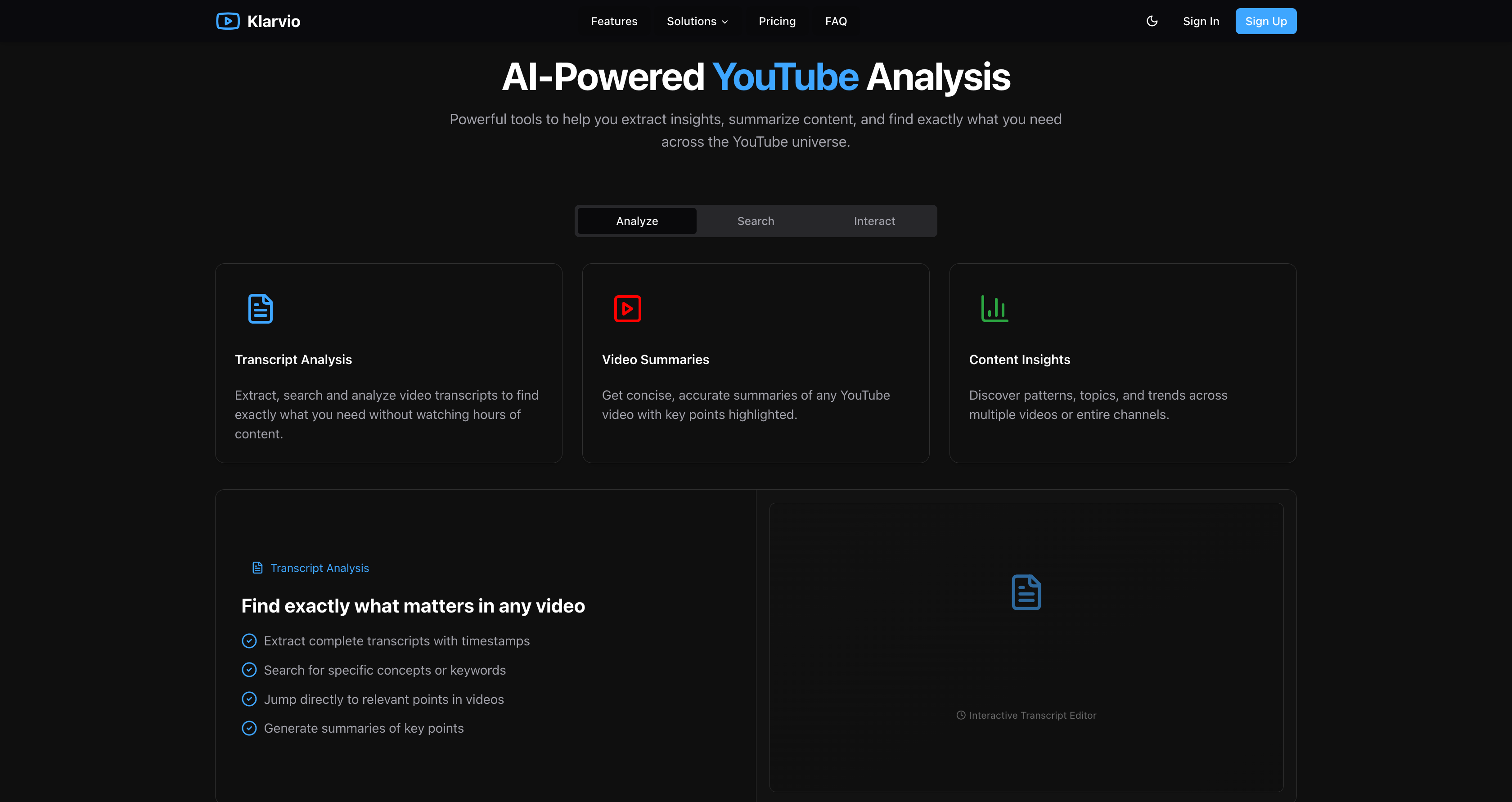Click small document icon beside Transcript Analysis label
Screen dimensions: 1512x802
pyautogui.click(x=257, y=568)
